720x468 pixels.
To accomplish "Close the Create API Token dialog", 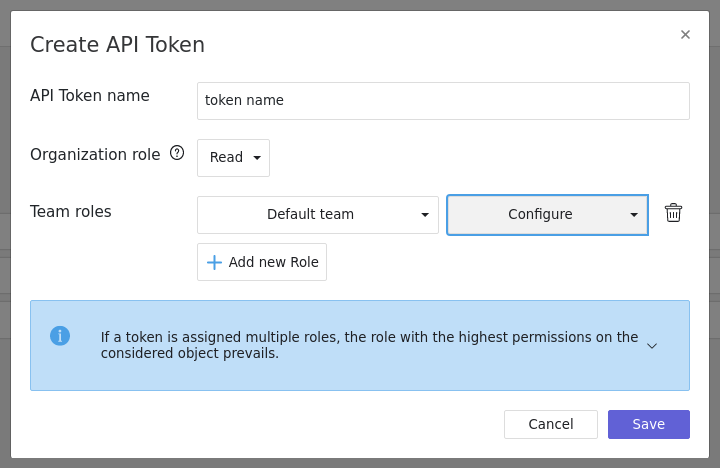I will pos(685,35).
